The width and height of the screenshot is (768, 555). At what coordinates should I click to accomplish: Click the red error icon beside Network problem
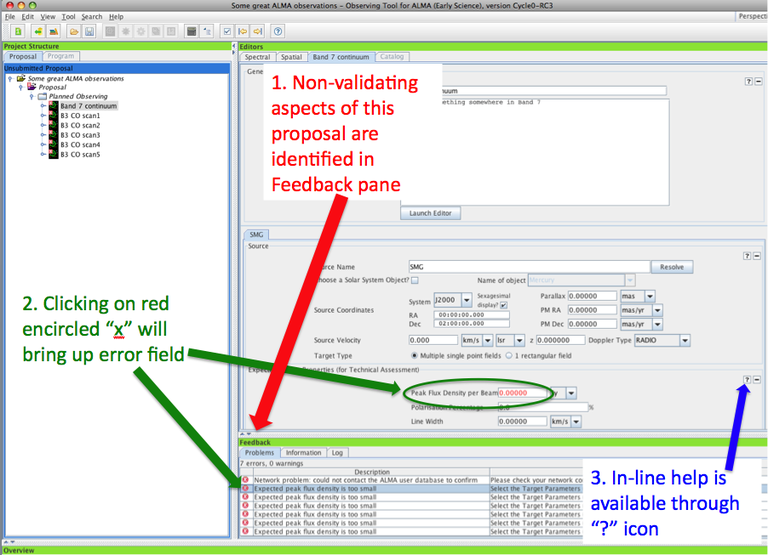(245, 480)
